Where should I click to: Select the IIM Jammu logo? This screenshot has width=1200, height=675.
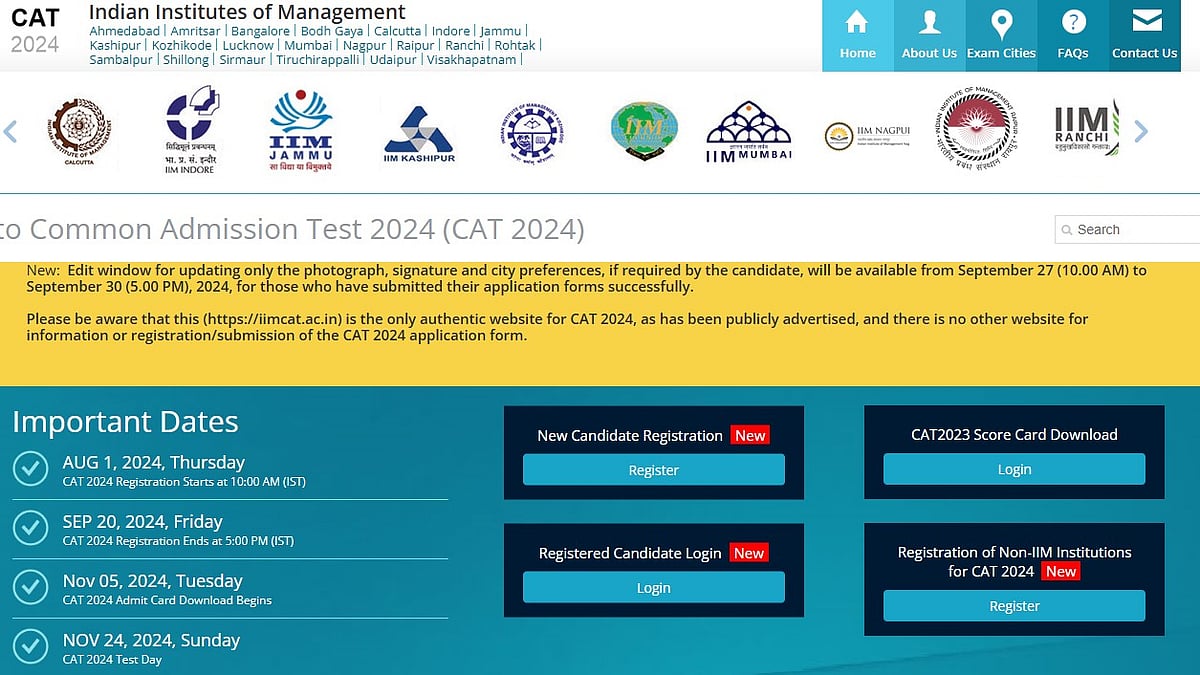click(300, 131)
